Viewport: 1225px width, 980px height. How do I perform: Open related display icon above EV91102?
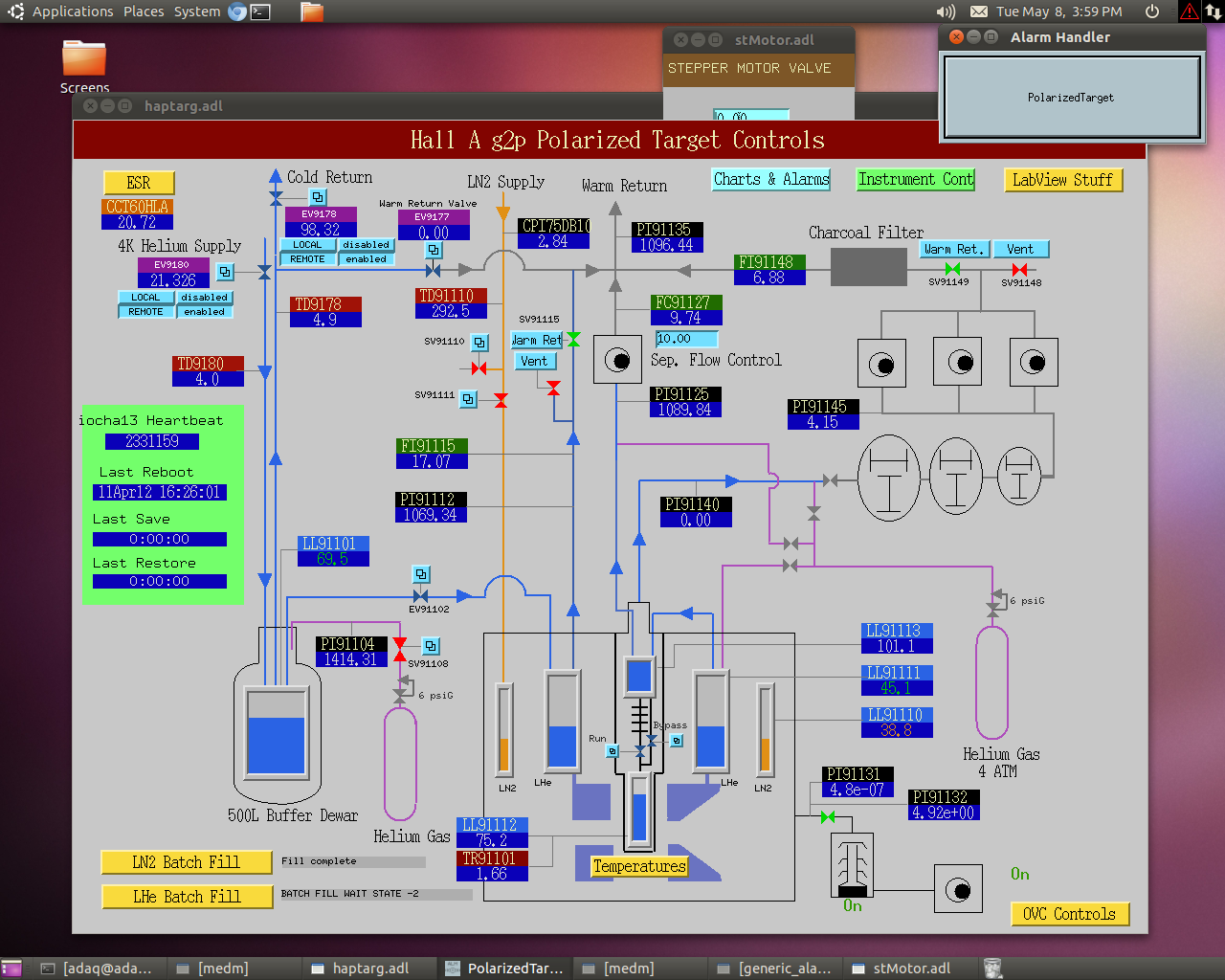point(421,574)
